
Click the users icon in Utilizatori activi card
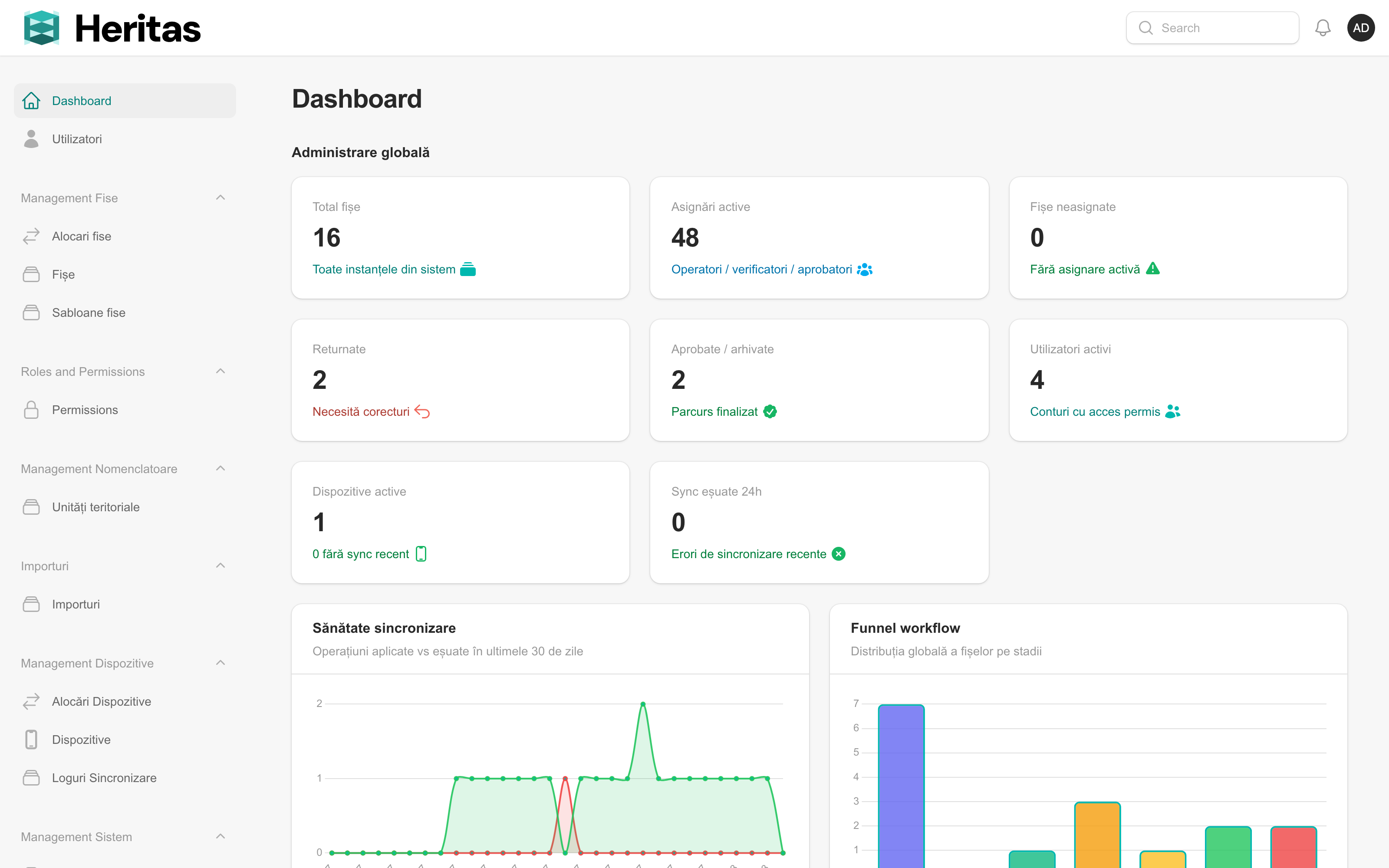1172,411
